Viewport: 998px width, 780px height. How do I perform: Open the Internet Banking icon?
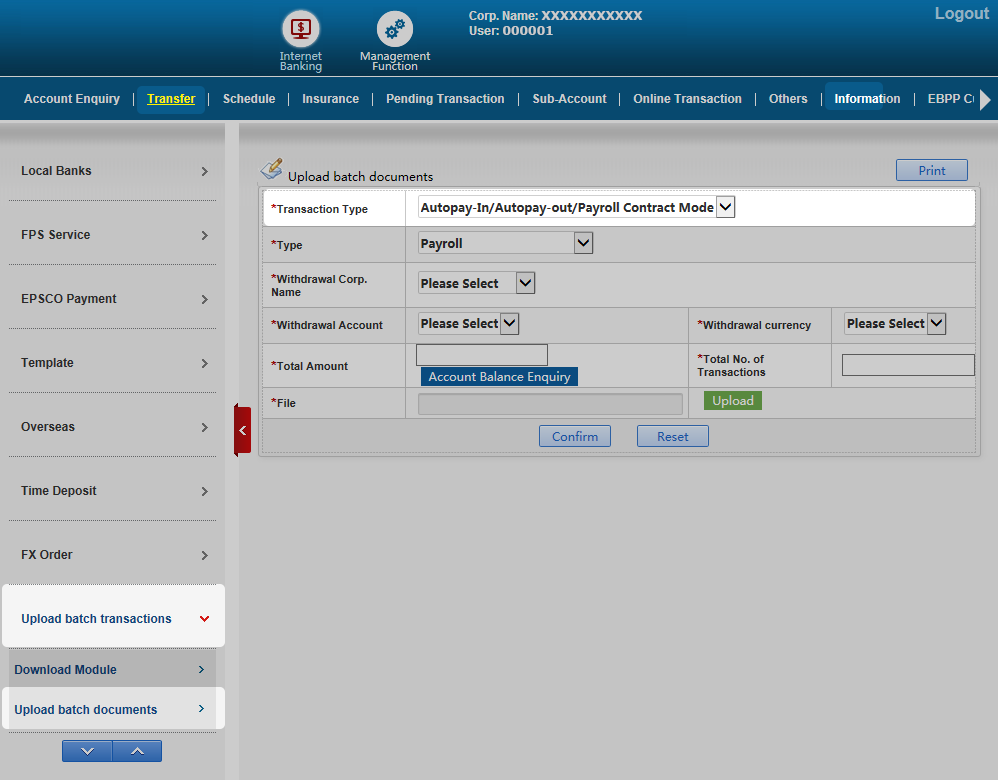(x=300, y=28)
